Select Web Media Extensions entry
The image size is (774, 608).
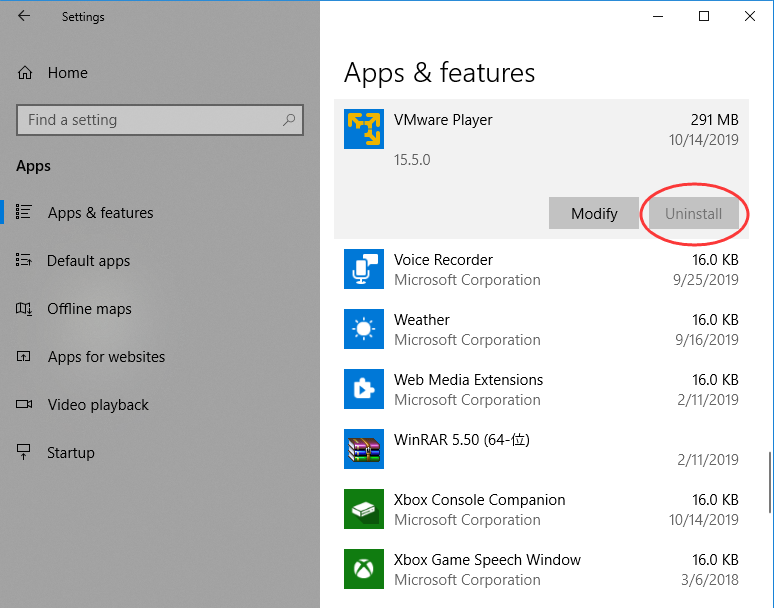[542, 389]
